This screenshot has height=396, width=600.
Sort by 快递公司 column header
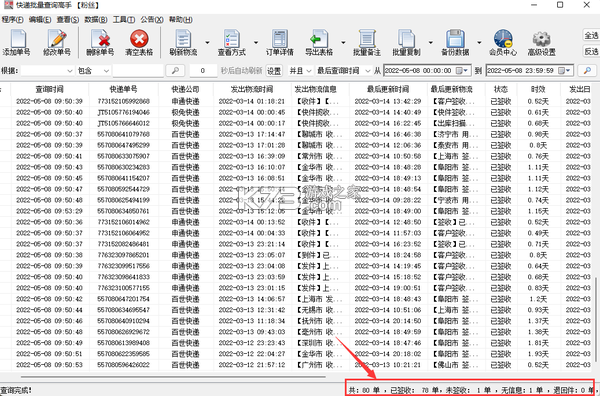tap(185, 89)
